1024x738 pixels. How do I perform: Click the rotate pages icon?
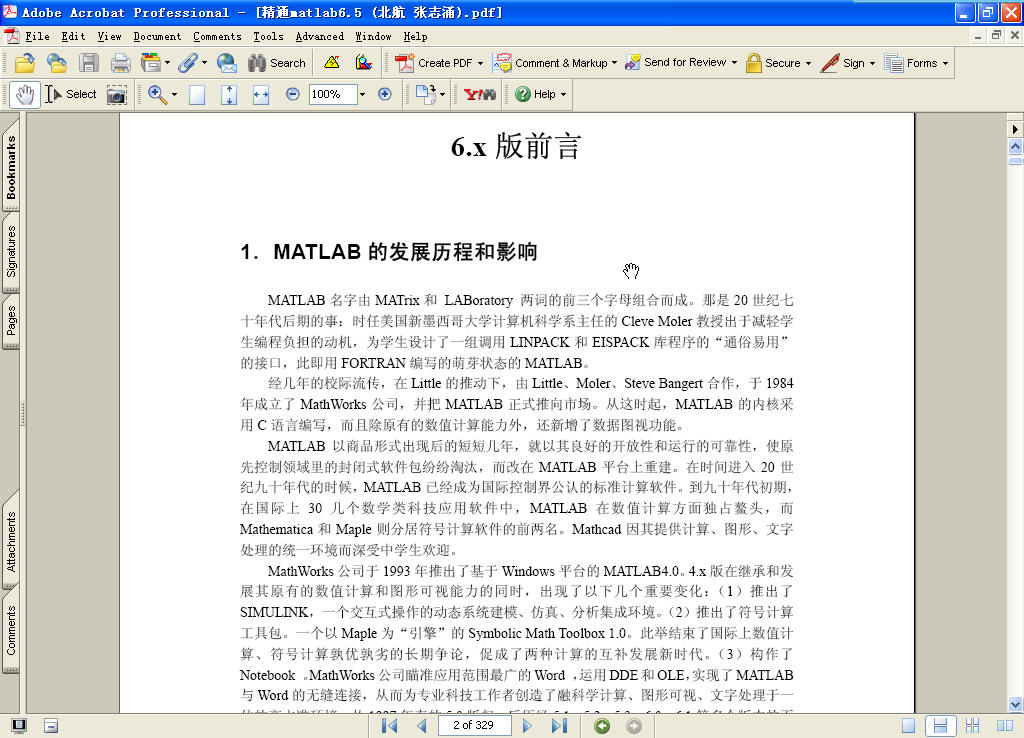(x=426, y=94)
